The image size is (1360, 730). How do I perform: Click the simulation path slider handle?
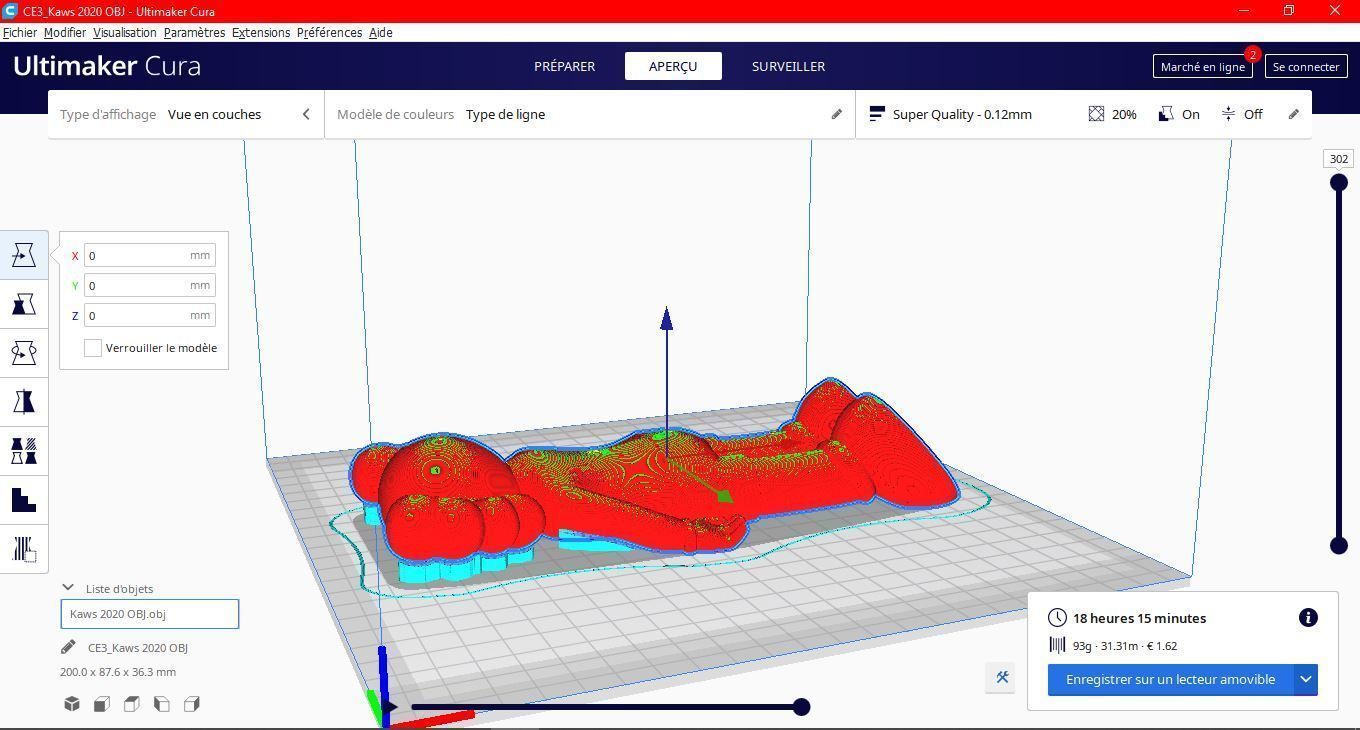point(801,707)
